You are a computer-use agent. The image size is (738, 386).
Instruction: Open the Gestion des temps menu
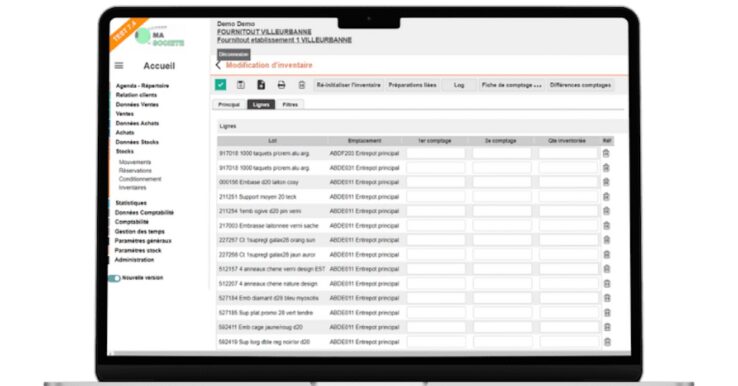coord(139,232)
